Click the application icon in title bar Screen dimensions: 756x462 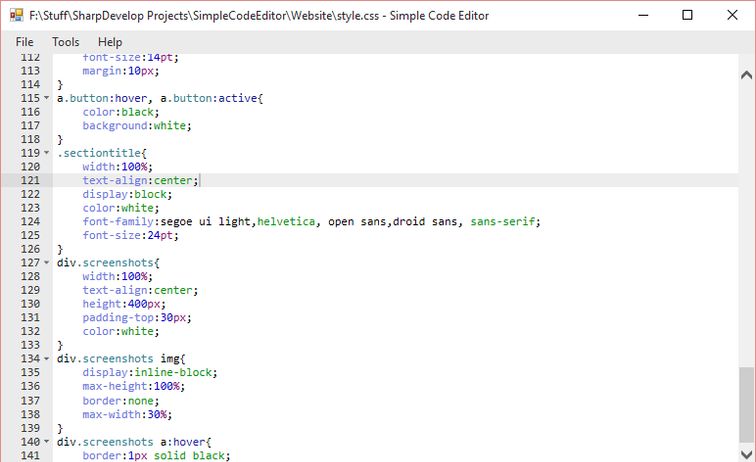pyautogui.click(x=15, y=15)
